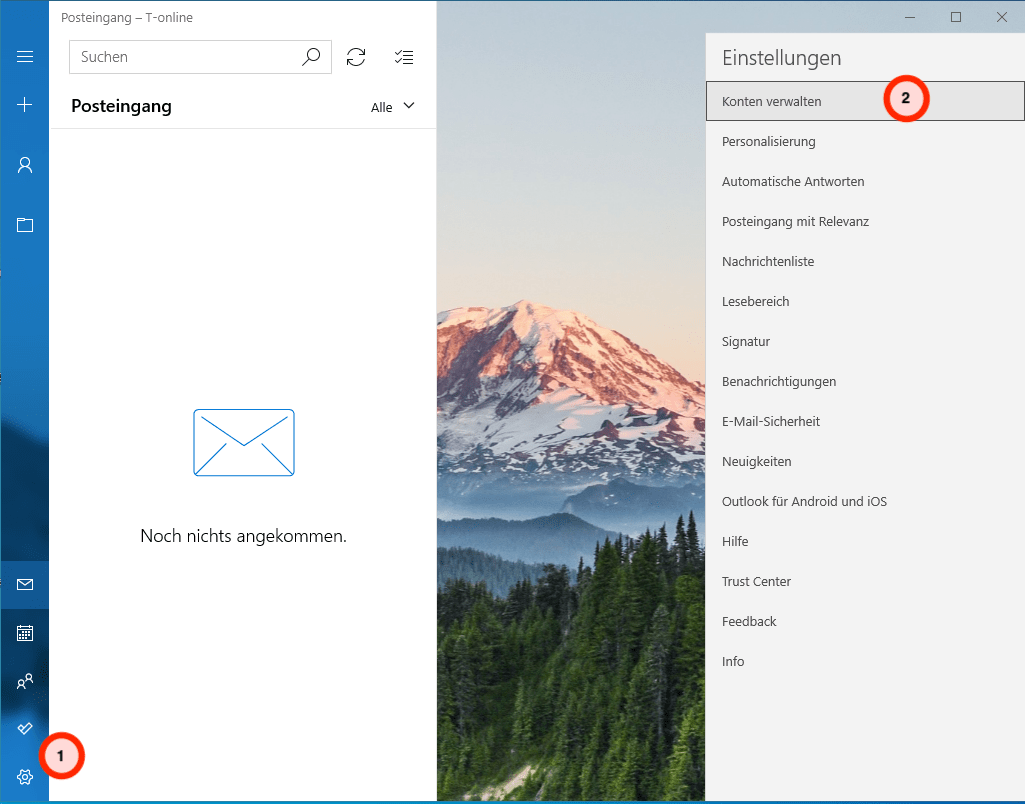The height and width of the screenshot is (804, 1025).
Task: Select the Mail envelope sidebar icon
Action: click(x=25, y=584)
